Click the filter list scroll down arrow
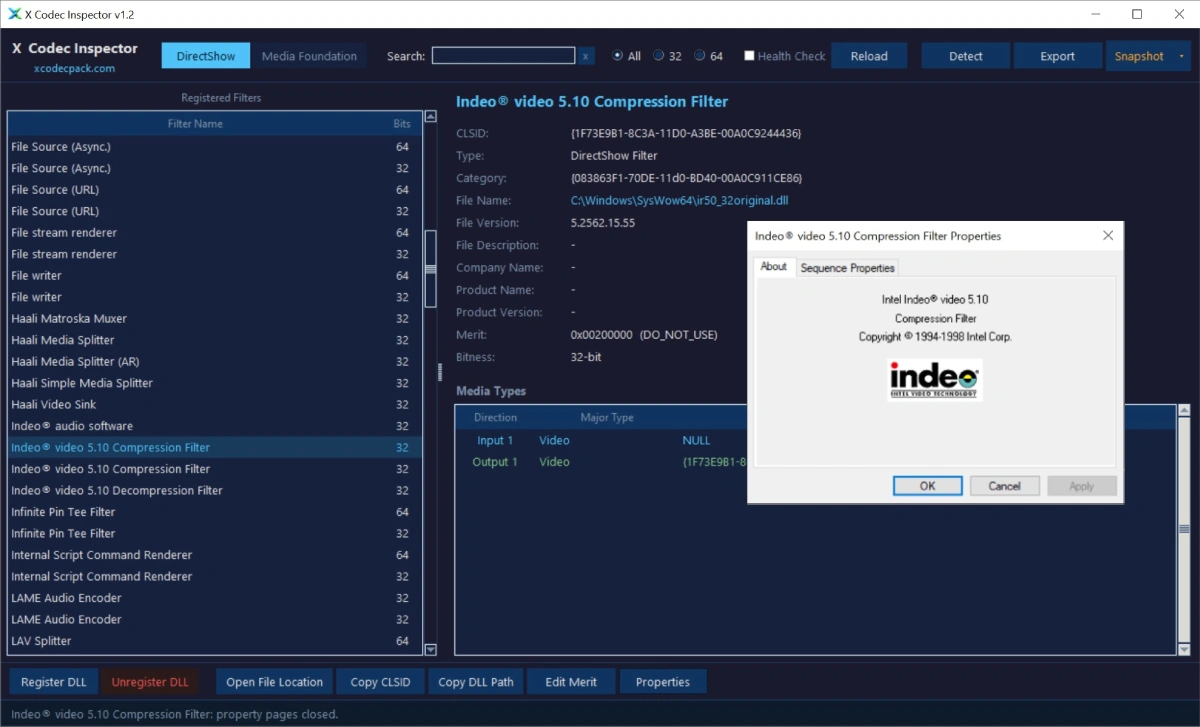This screenshot has height=727, width=1200. point(431,649)
